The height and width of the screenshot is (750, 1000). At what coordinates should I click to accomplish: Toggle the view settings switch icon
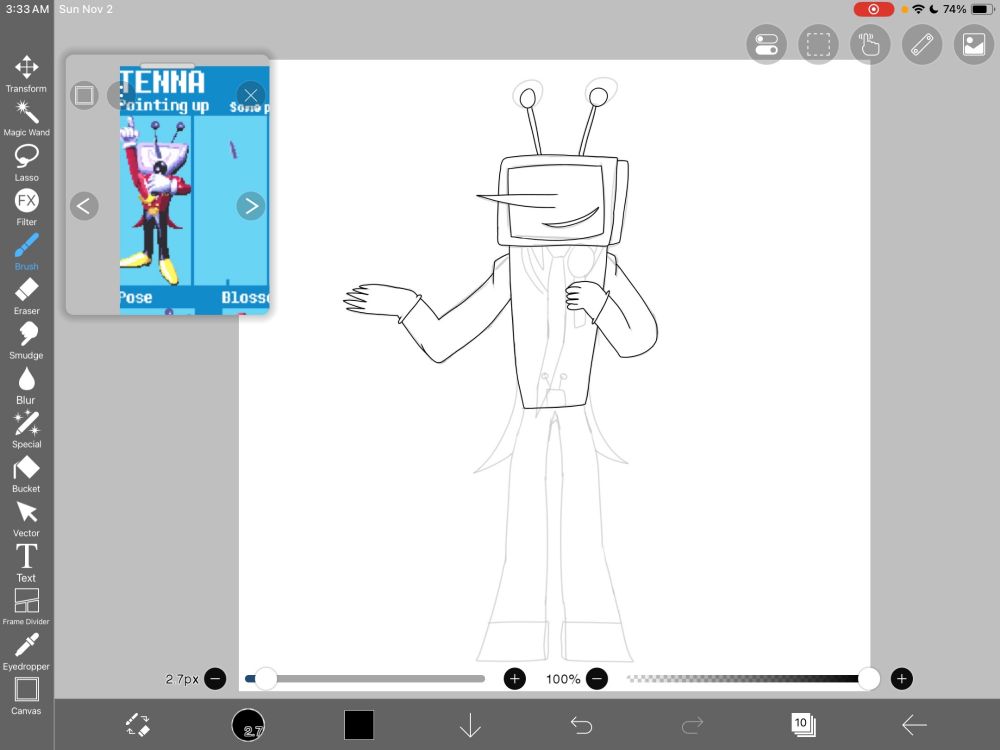click(x=766, y=45)
